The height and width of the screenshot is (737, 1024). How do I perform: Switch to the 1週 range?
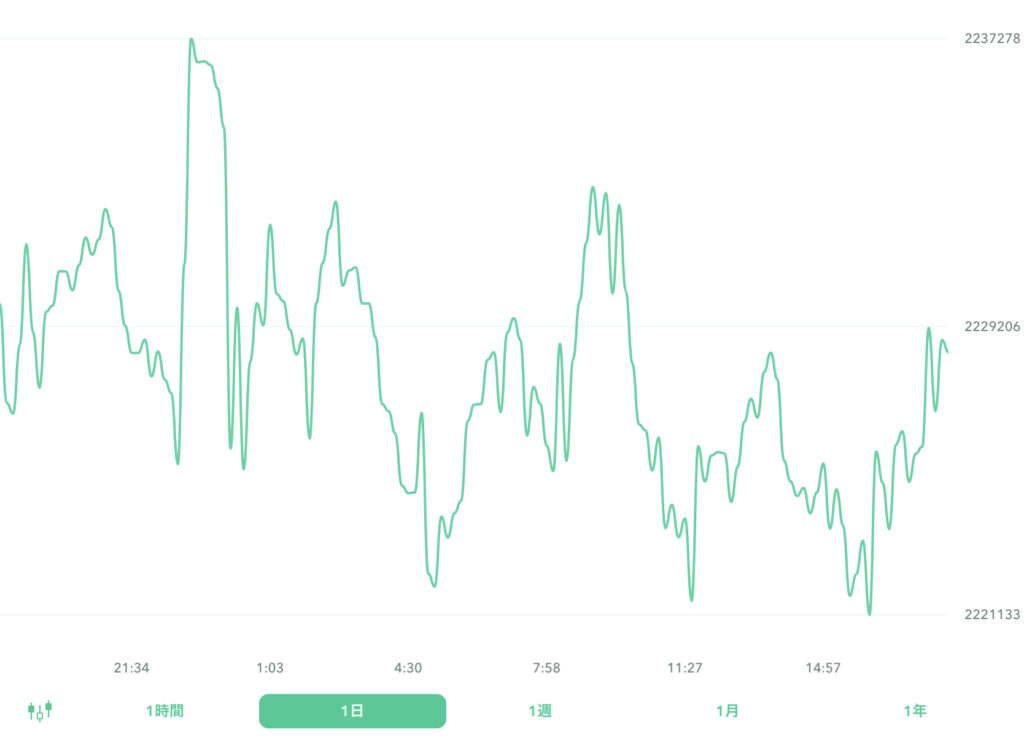[540, 711]
